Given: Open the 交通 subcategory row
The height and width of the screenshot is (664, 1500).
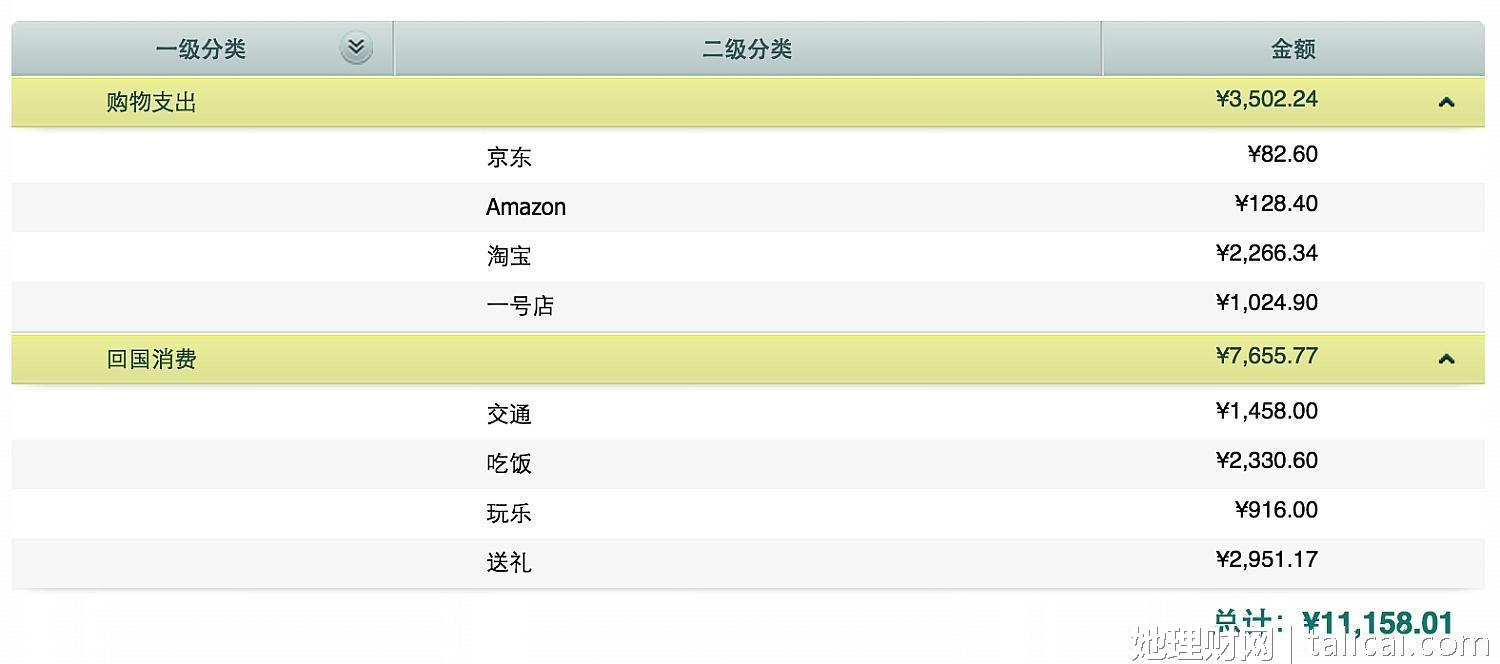Looking at the screenshot, I should [748, 414].
